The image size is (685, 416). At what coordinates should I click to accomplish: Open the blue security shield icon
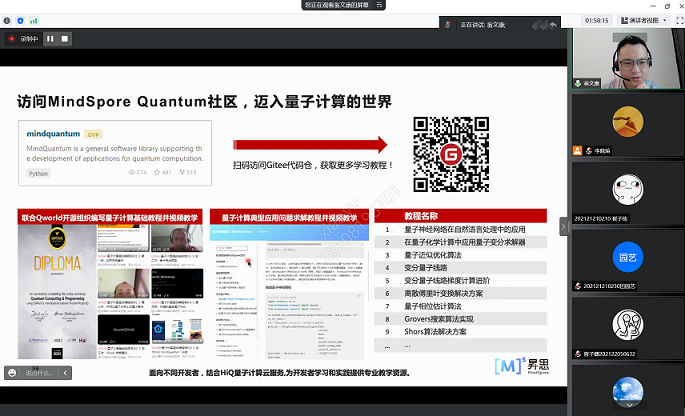tap(21, 19)
